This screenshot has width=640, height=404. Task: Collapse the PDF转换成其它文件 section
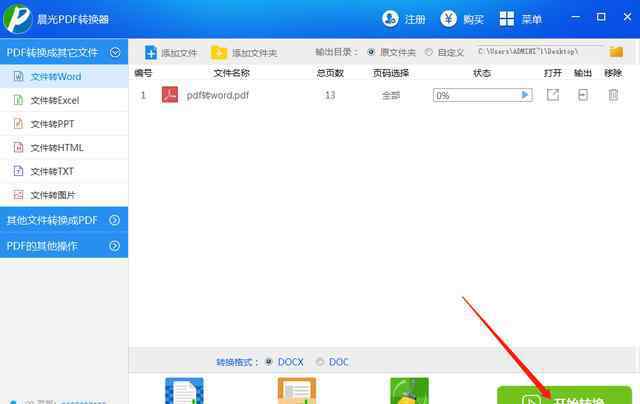(x=115, y=52)
